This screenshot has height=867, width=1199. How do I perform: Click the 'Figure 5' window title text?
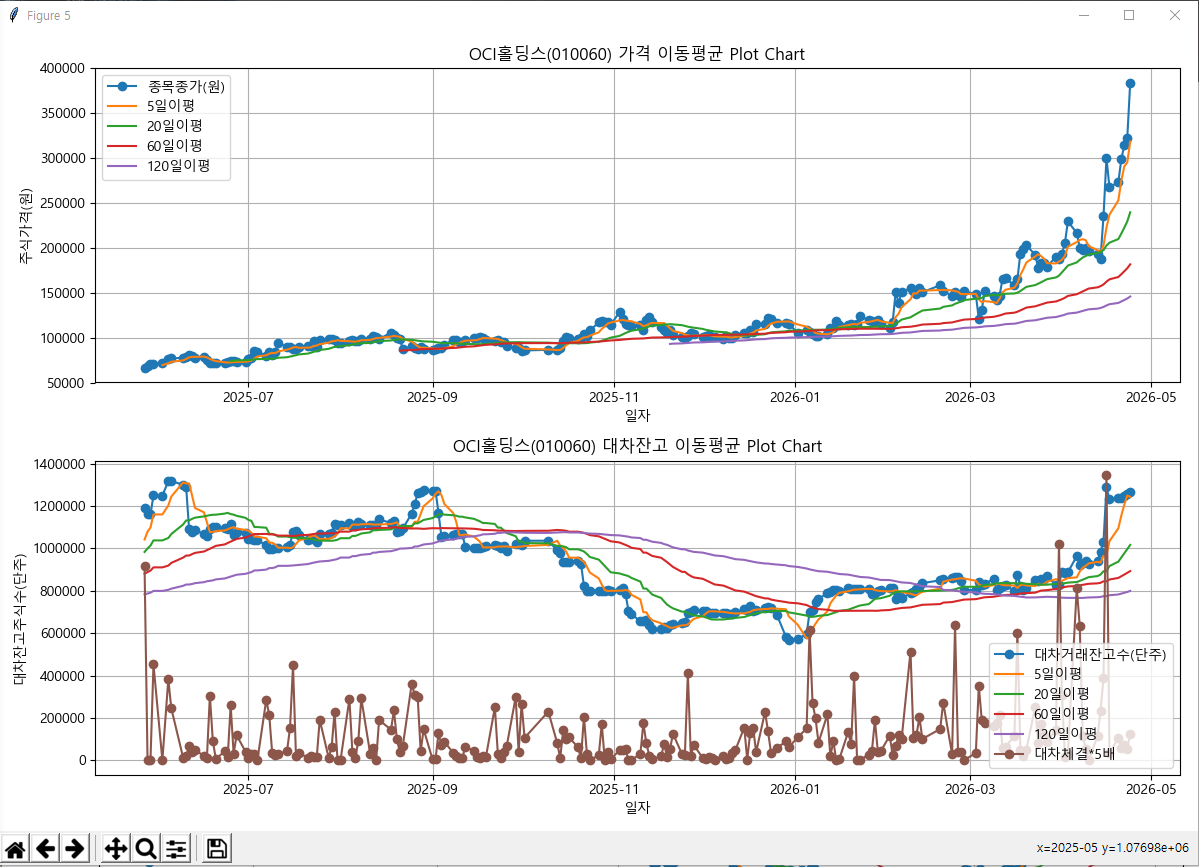coord(49,16)
